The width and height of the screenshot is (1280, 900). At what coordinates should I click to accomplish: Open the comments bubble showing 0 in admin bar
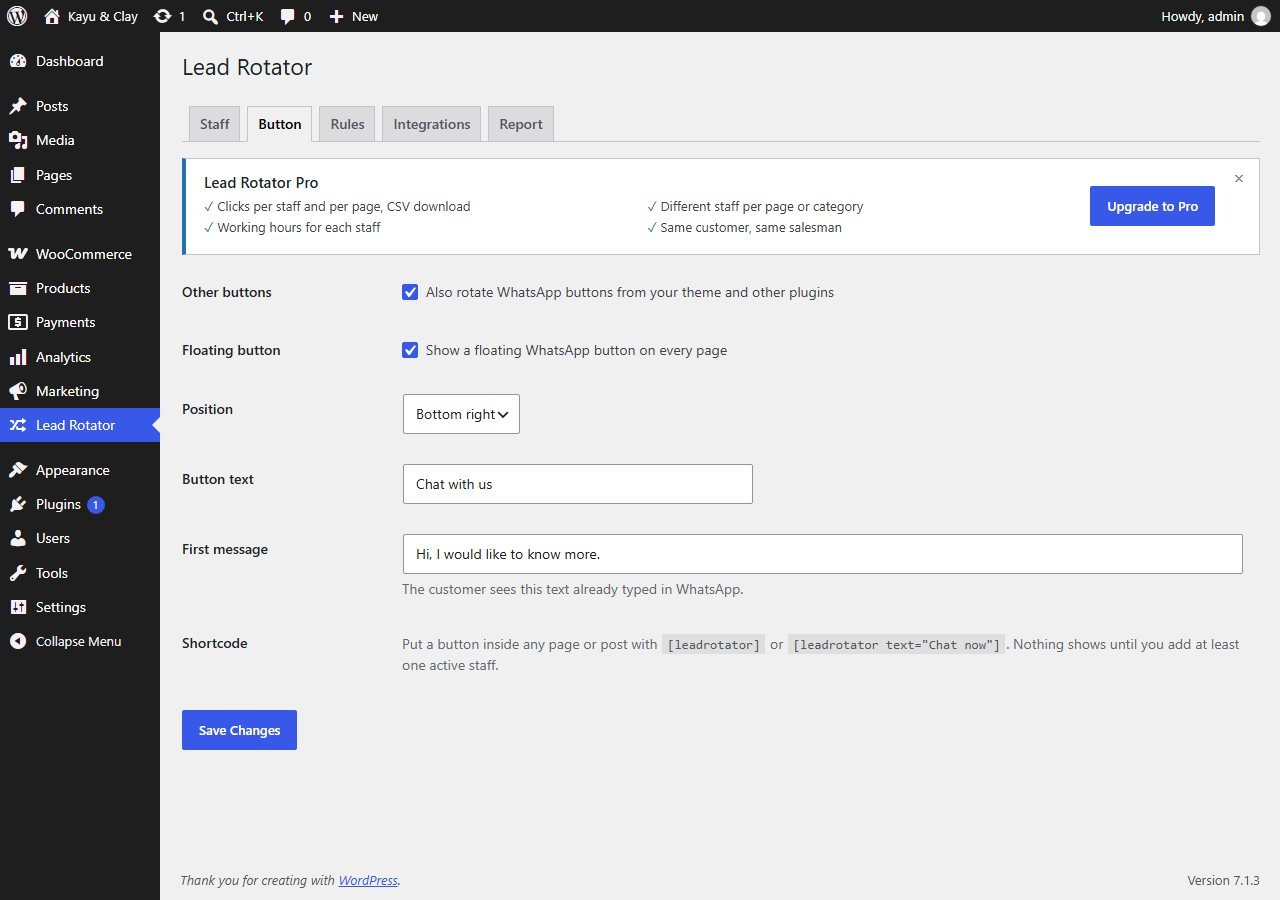pyautogui.click(x=287, y=16)
